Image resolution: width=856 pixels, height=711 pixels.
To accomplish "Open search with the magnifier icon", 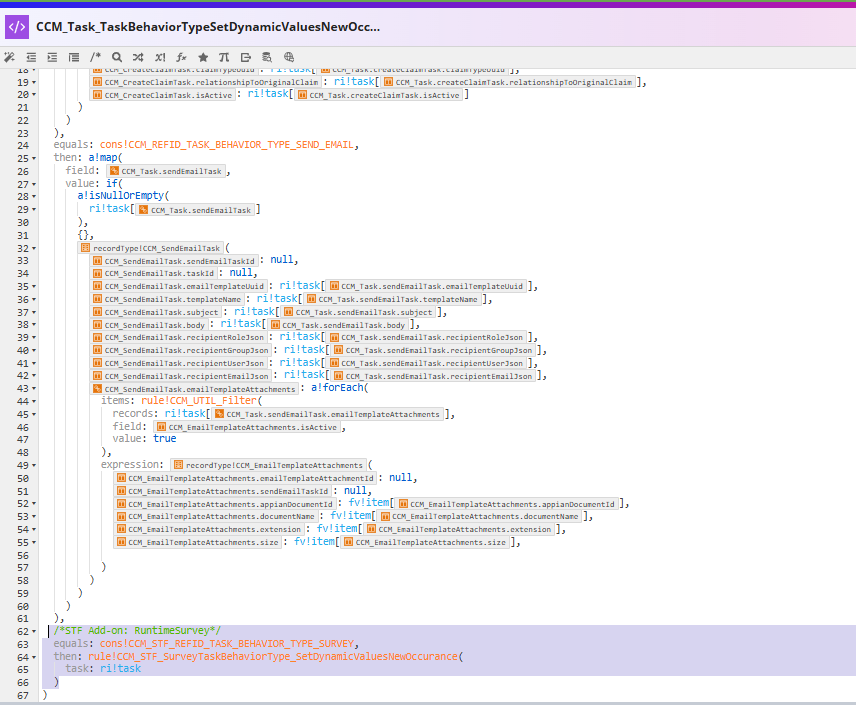I will tap(117, 57).
